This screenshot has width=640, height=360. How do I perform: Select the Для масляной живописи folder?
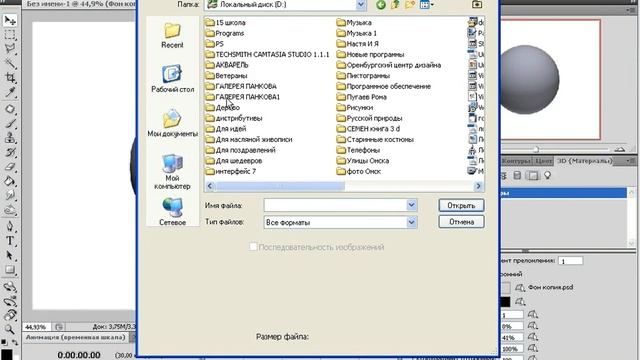(x=249, y=139)
